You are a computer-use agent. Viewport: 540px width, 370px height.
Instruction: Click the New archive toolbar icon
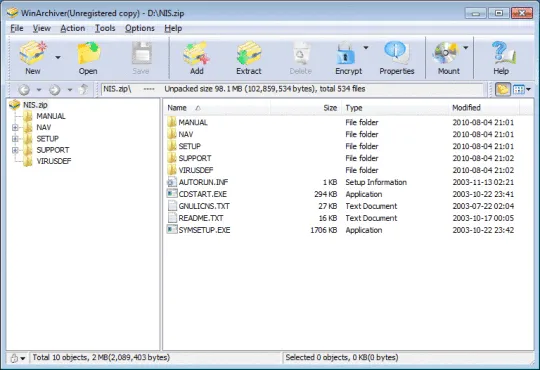(33, 53)
